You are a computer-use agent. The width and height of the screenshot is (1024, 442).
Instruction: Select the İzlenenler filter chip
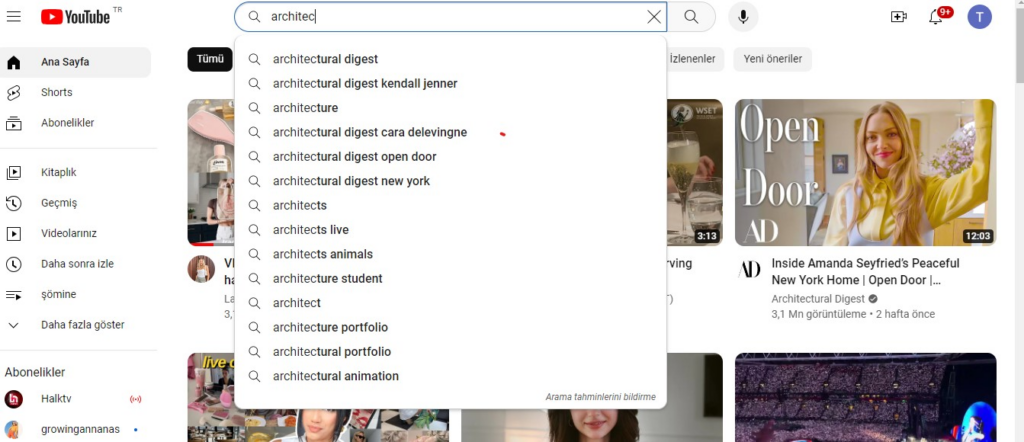[x=693, y=59]
